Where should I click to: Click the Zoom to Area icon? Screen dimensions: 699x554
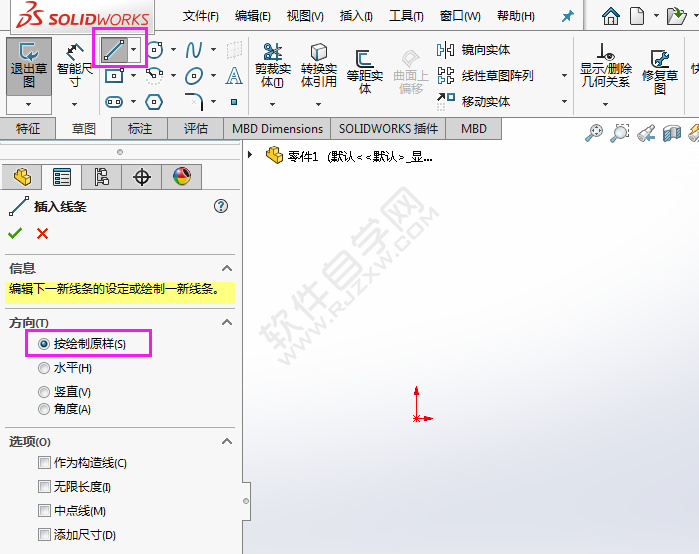tap(620, 133)
